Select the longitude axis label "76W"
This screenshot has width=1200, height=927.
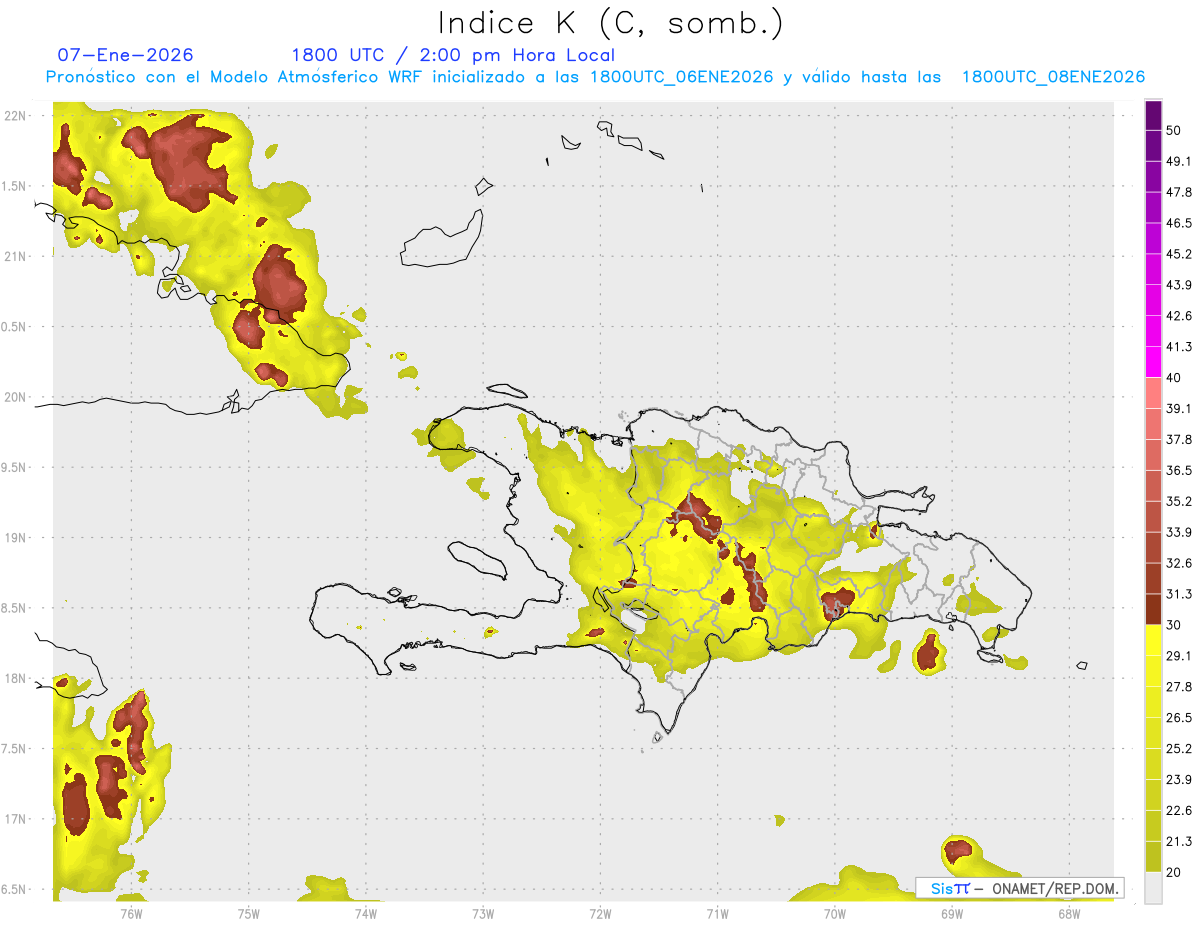pos(131,914)
